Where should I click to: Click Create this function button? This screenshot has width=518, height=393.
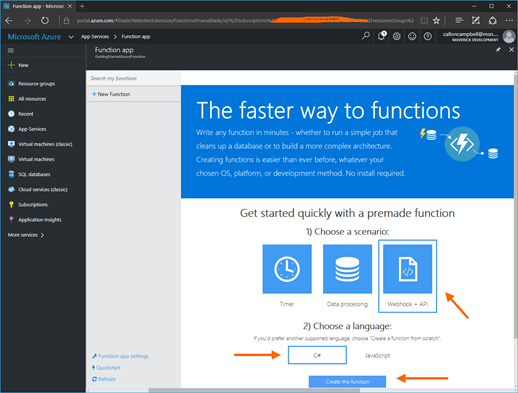pos(347,382)
